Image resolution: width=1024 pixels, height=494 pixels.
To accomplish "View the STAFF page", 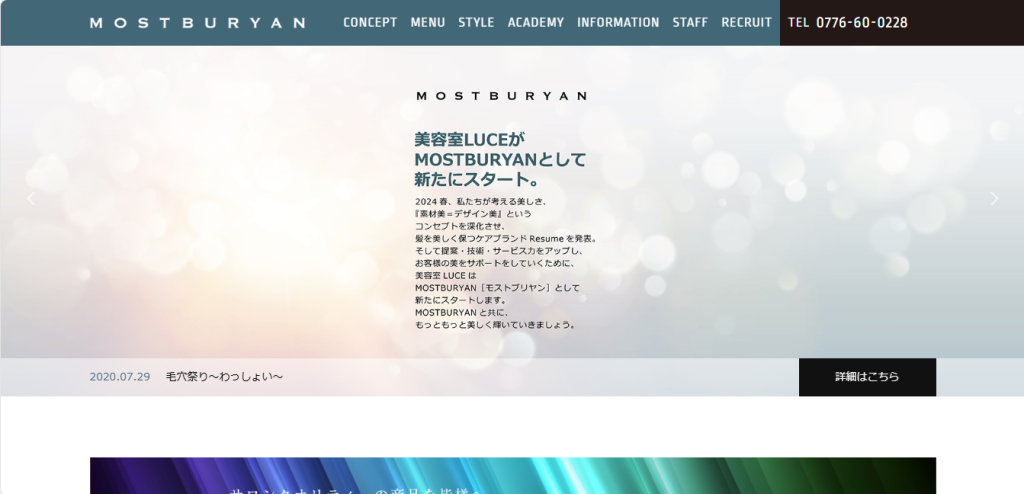I will point(690,22).
